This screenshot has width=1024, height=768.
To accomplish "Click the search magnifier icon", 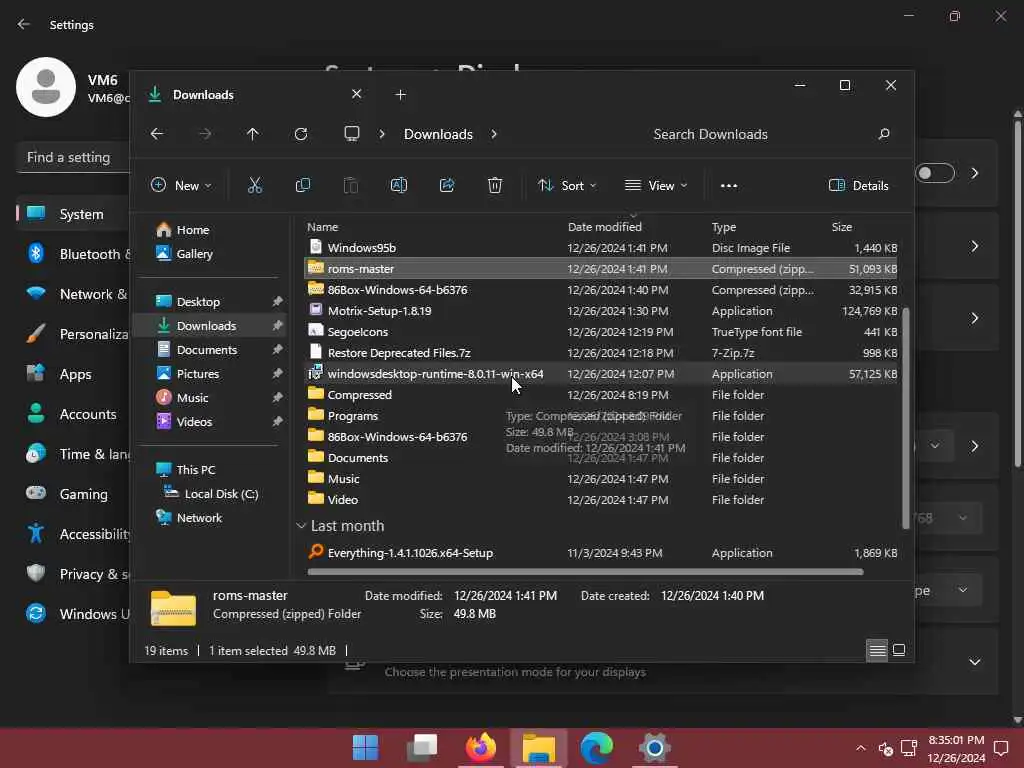I will coord(884,134).
